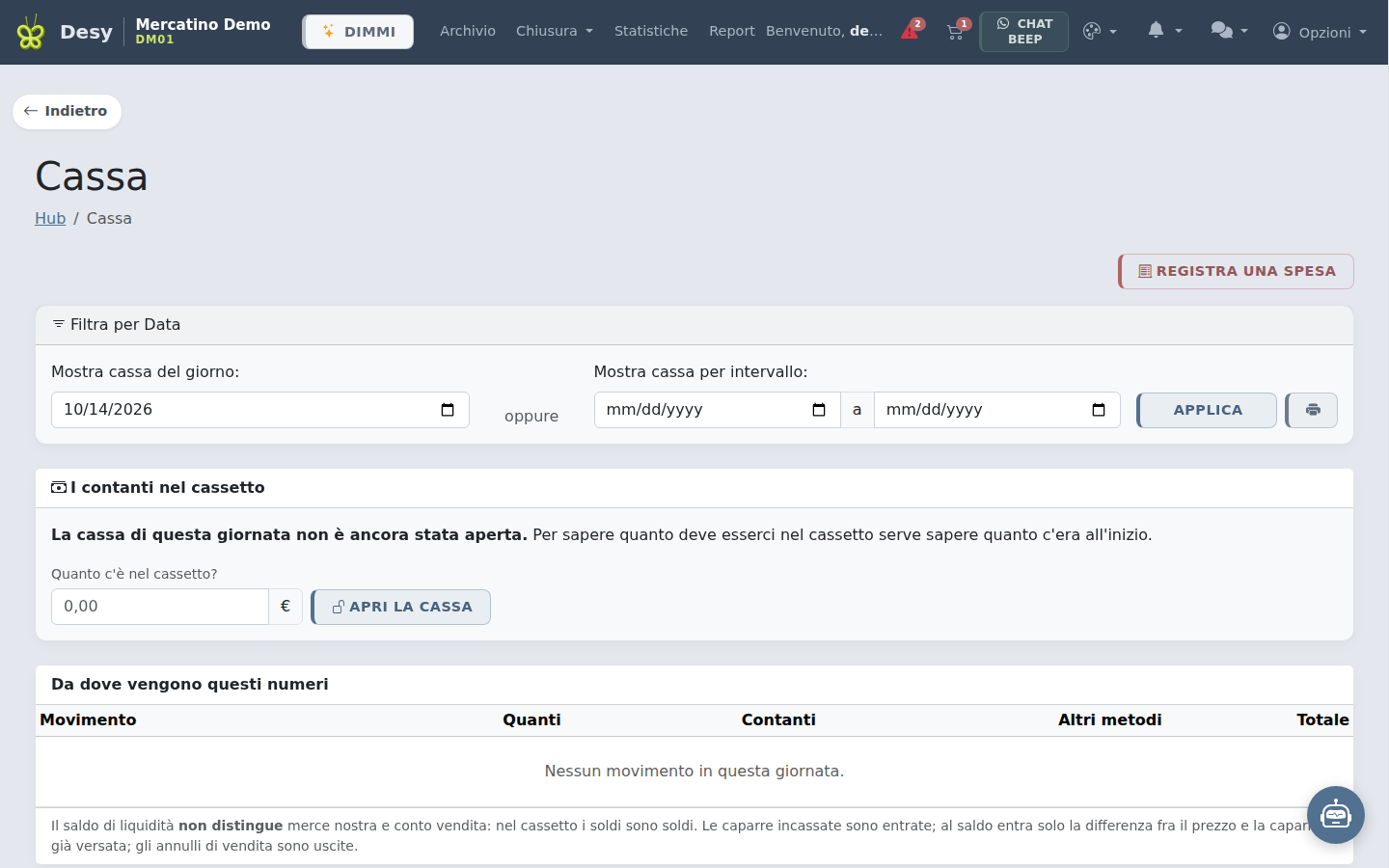The width and height of the screenshot is (1389, 868).
Task: Focus the cash drawer amount field
Action: tap(160, 607)
